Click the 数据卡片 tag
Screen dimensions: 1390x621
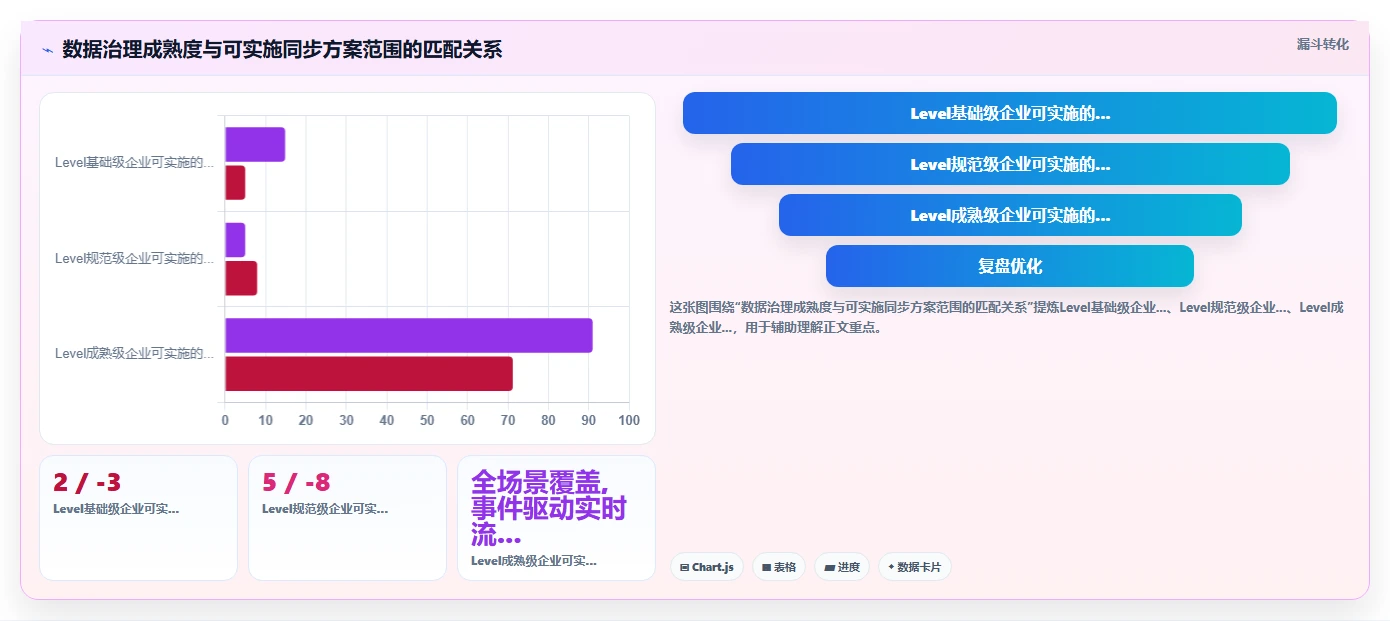pyautogui.click(x=915, y=567)
